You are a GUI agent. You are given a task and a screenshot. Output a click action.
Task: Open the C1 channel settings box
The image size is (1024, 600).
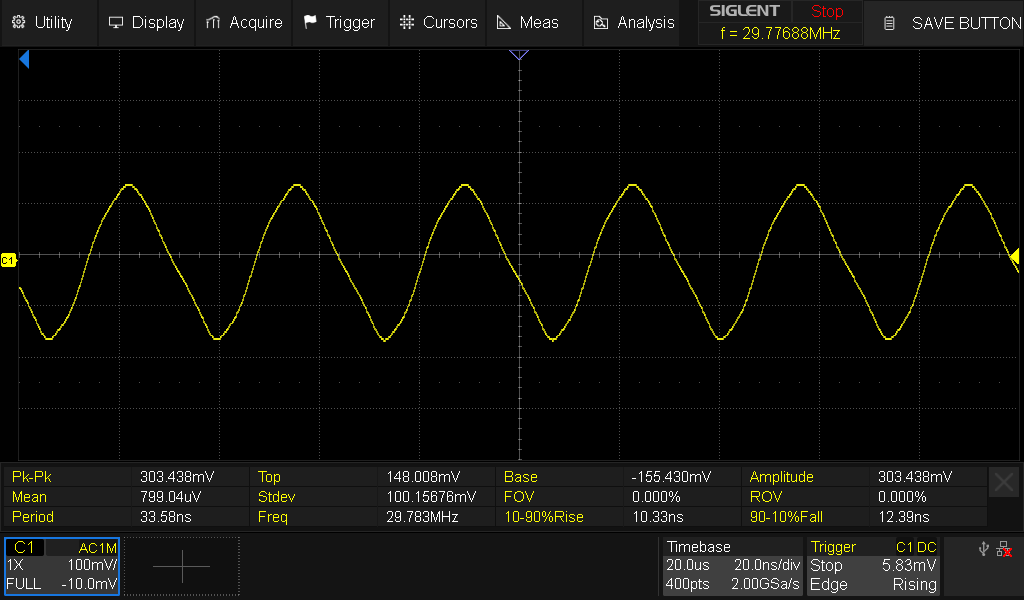(x=62, y=566)
